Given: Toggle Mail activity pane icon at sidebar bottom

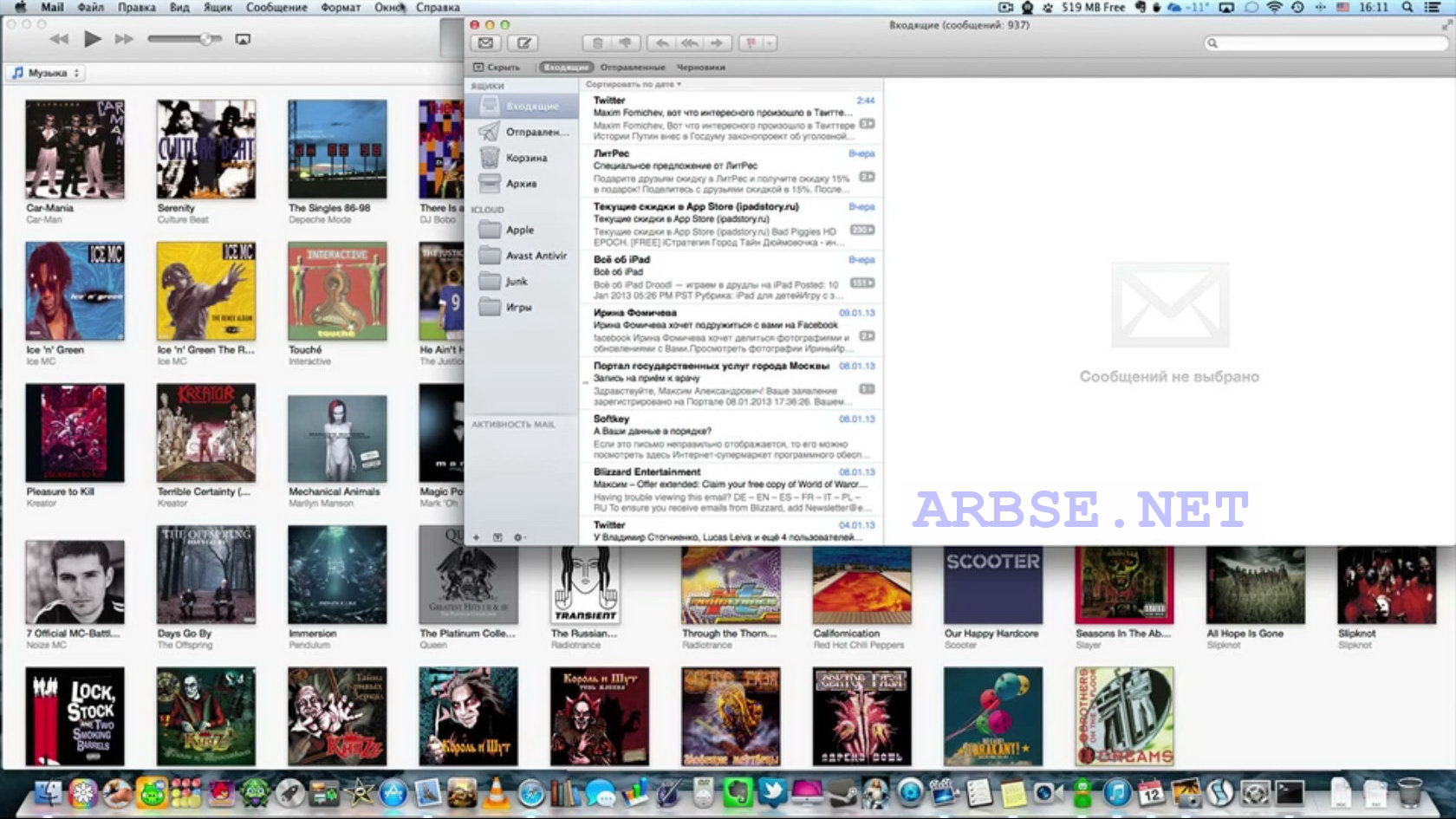Looking at the screenshot, I should point(497,537).
